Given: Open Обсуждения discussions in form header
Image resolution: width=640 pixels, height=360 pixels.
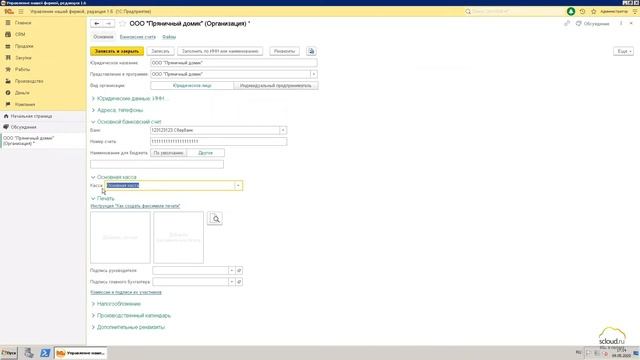Looking at the screenshot, I should coord(592,24).
